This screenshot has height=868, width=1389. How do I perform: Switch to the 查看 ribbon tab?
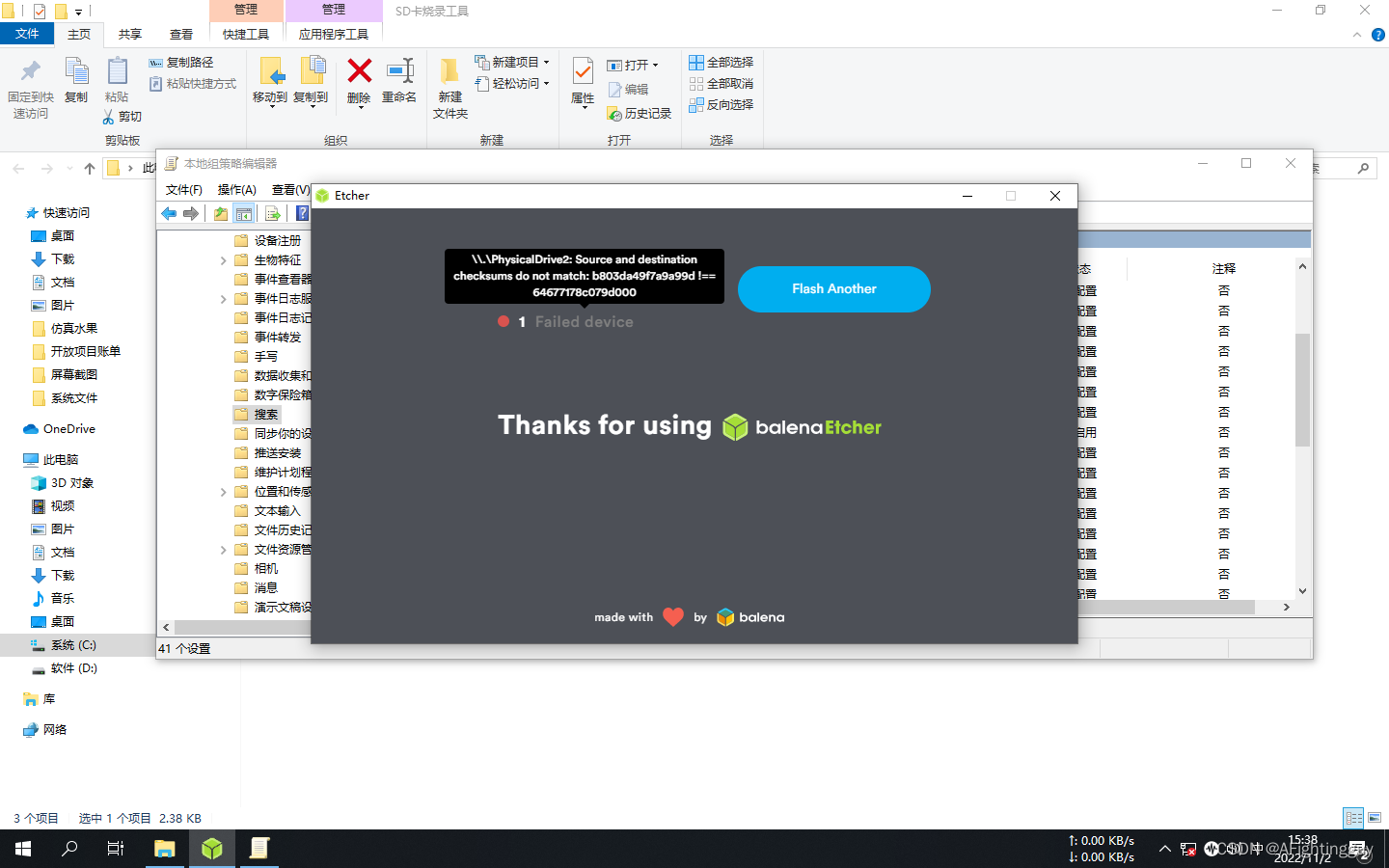tap(181, 34)
